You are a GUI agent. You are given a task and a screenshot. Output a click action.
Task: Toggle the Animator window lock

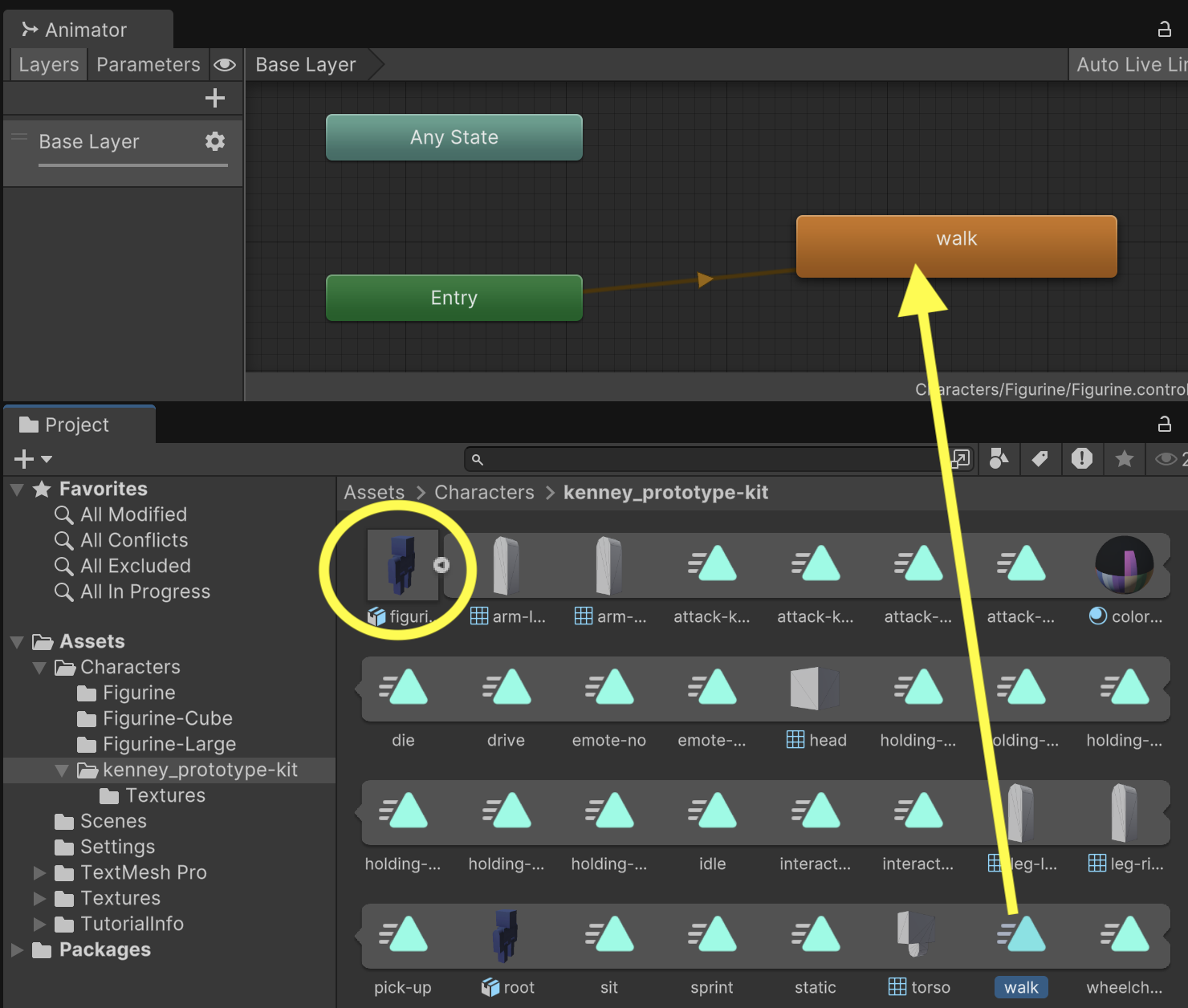tap(1164, 30)
